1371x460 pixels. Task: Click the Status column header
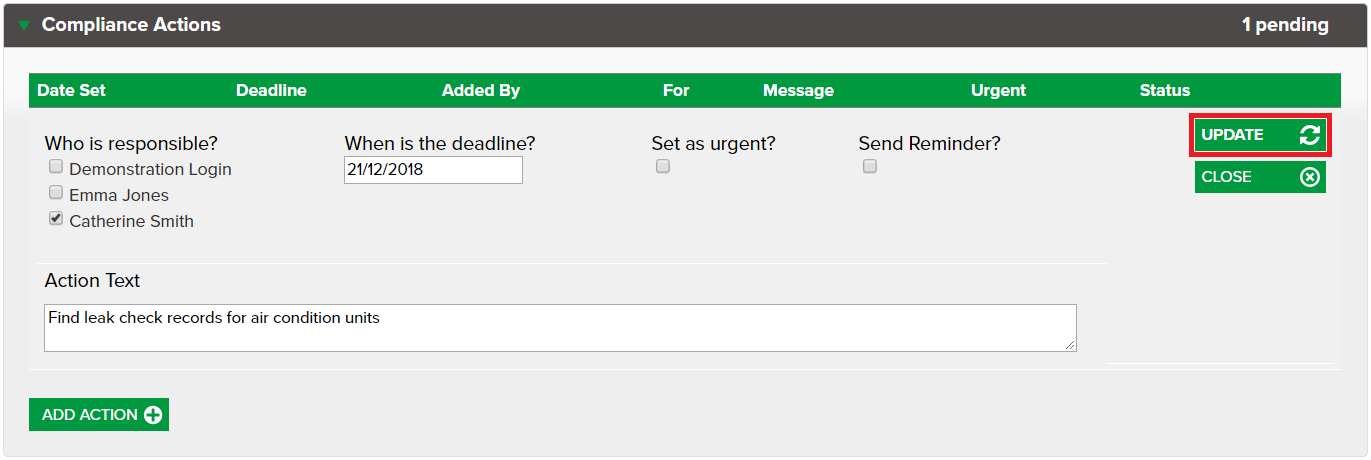[x=1165, y=90]
